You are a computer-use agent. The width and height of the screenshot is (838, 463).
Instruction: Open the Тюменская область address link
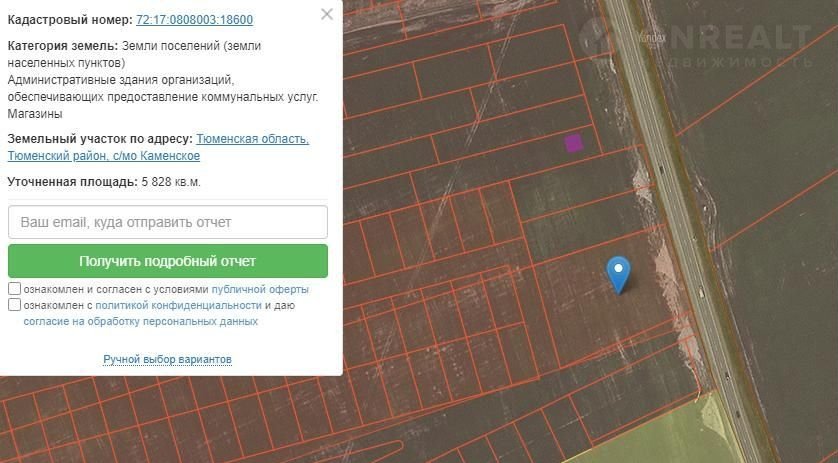(x=252, y=139)
